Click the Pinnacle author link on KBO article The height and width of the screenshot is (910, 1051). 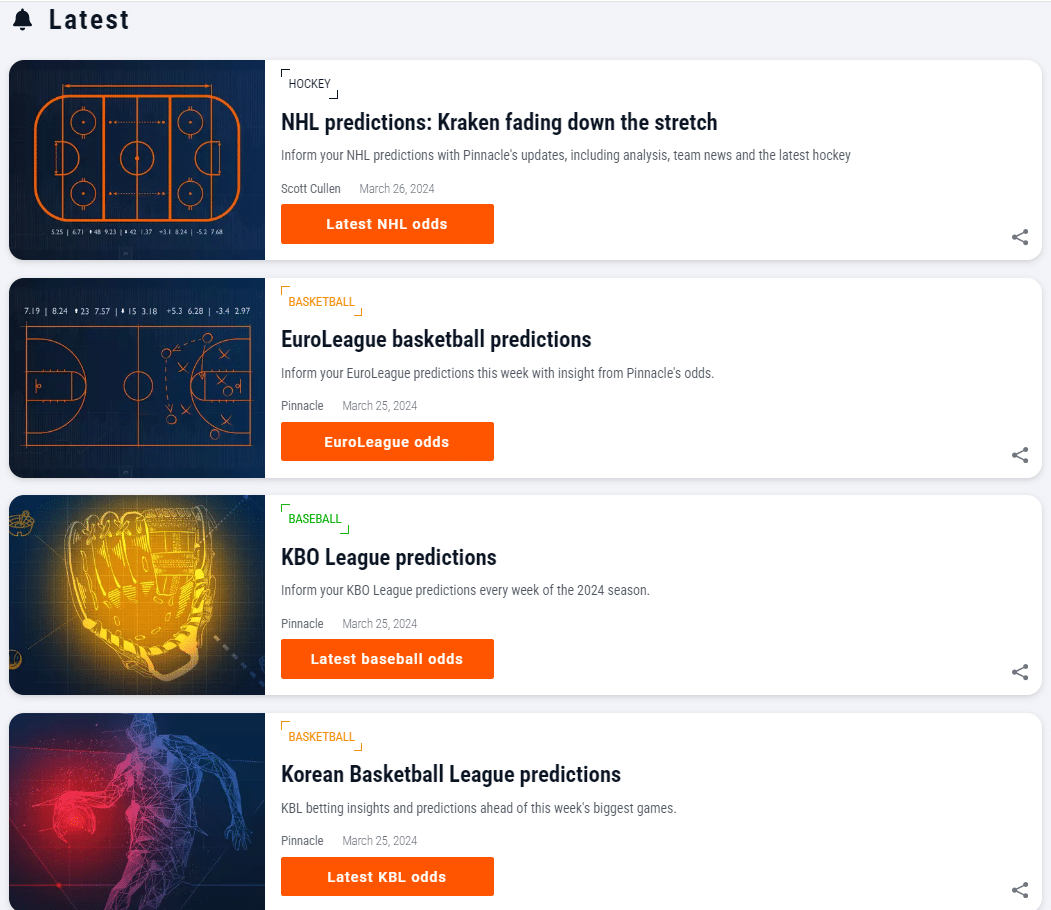pos(302,623)
